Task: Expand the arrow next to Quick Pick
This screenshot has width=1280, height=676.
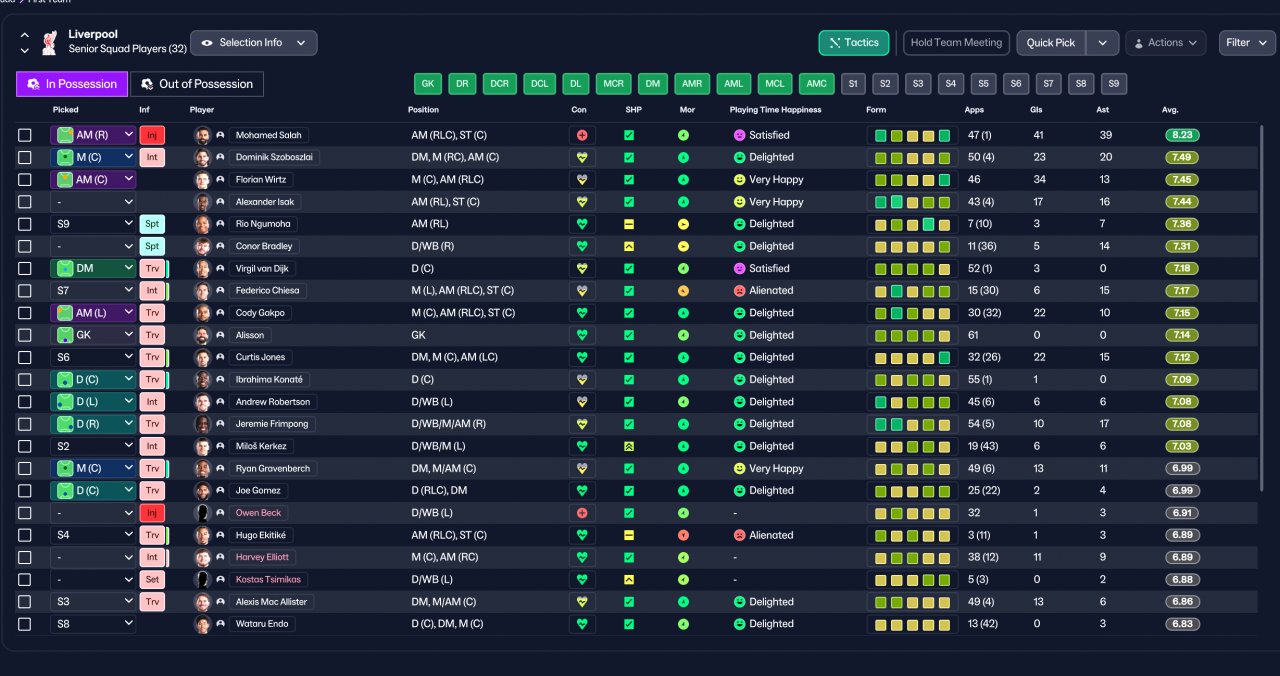Action: (1102, 43)
